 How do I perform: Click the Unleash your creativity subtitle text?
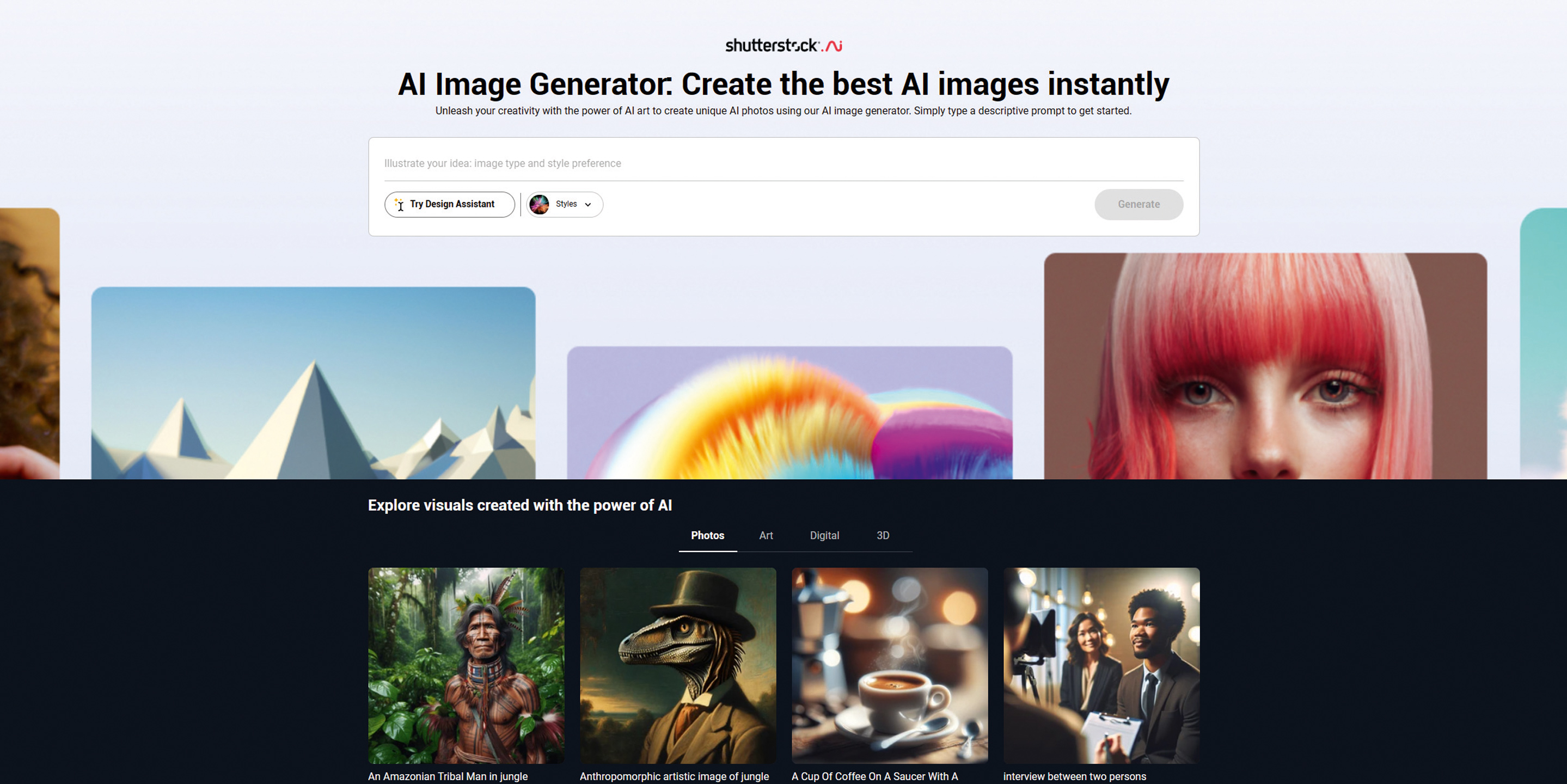[783, 111]
